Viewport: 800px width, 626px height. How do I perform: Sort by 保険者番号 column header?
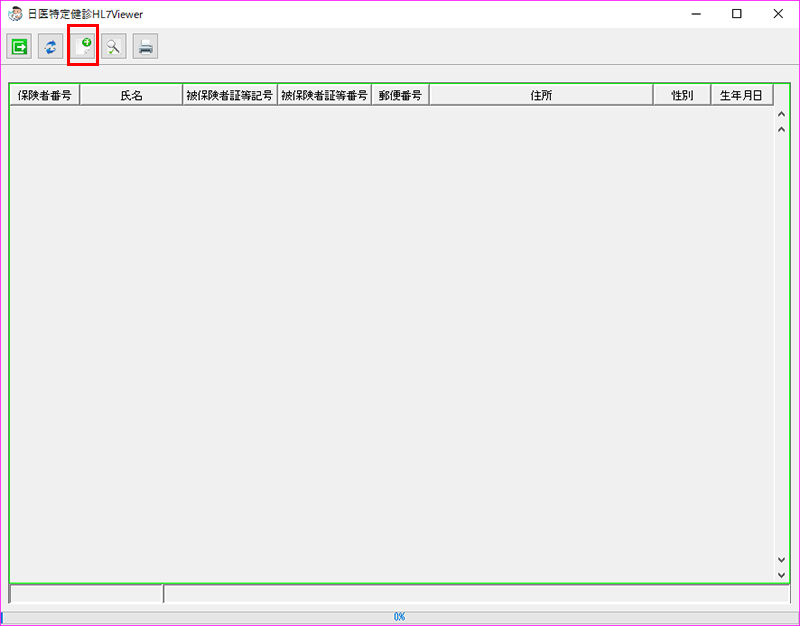click(44, 95)
